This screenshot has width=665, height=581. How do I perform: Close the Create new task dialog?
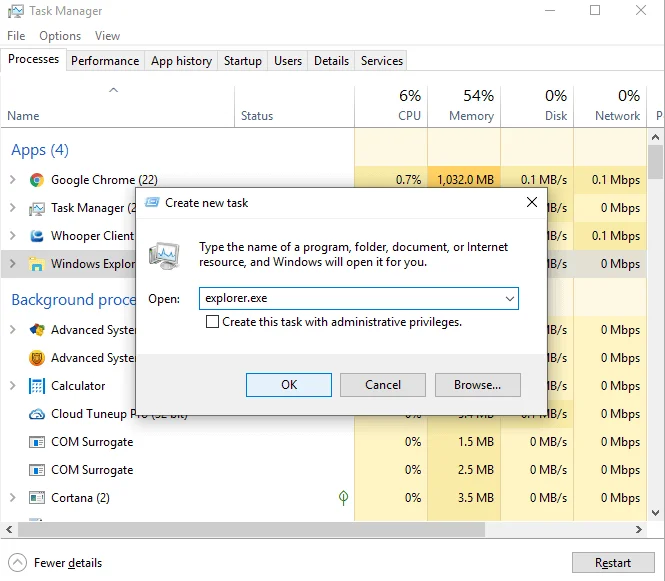point(532,202)
